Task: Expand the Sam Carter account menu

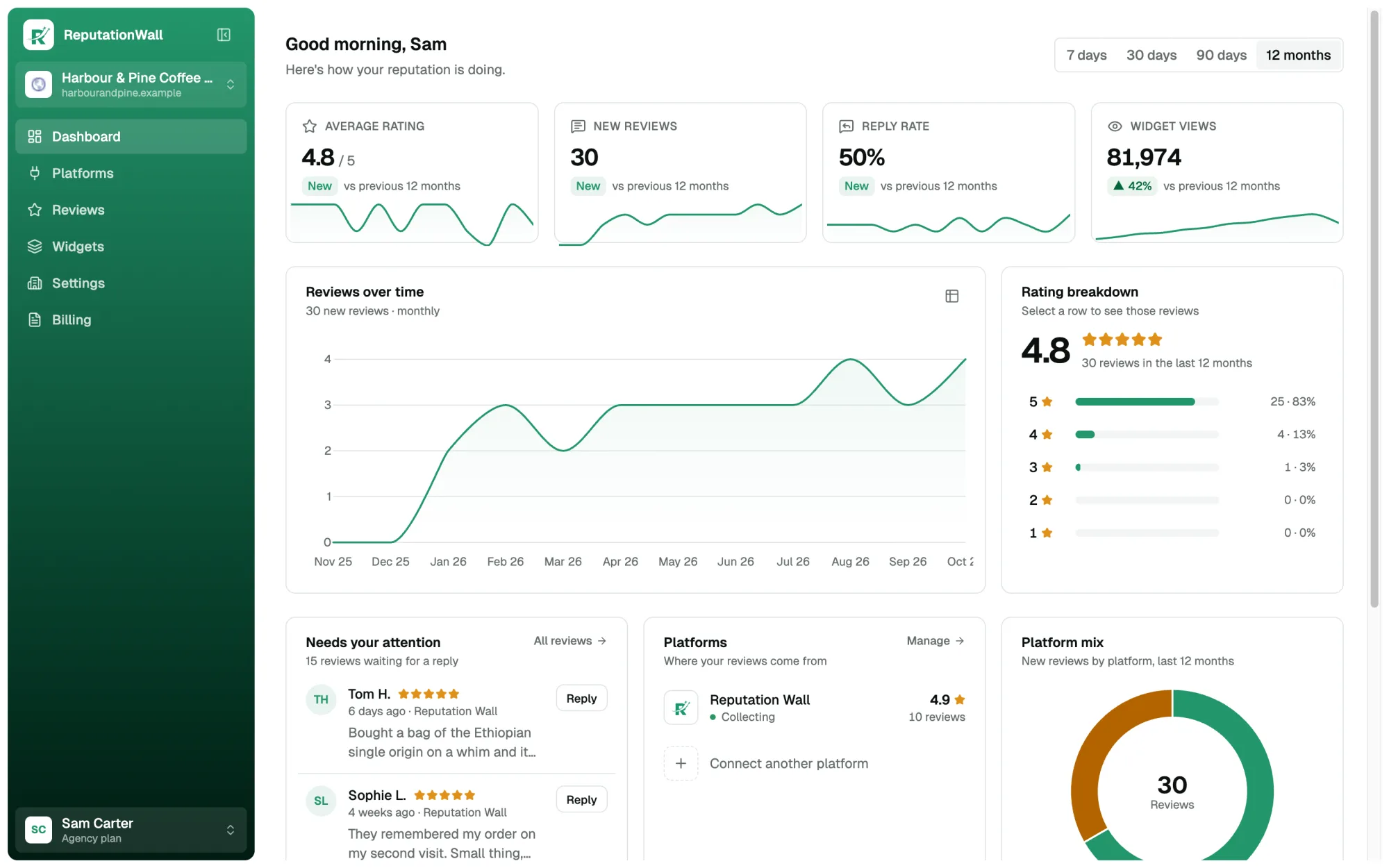Action: pyautogui.click(x=231, y=830)
